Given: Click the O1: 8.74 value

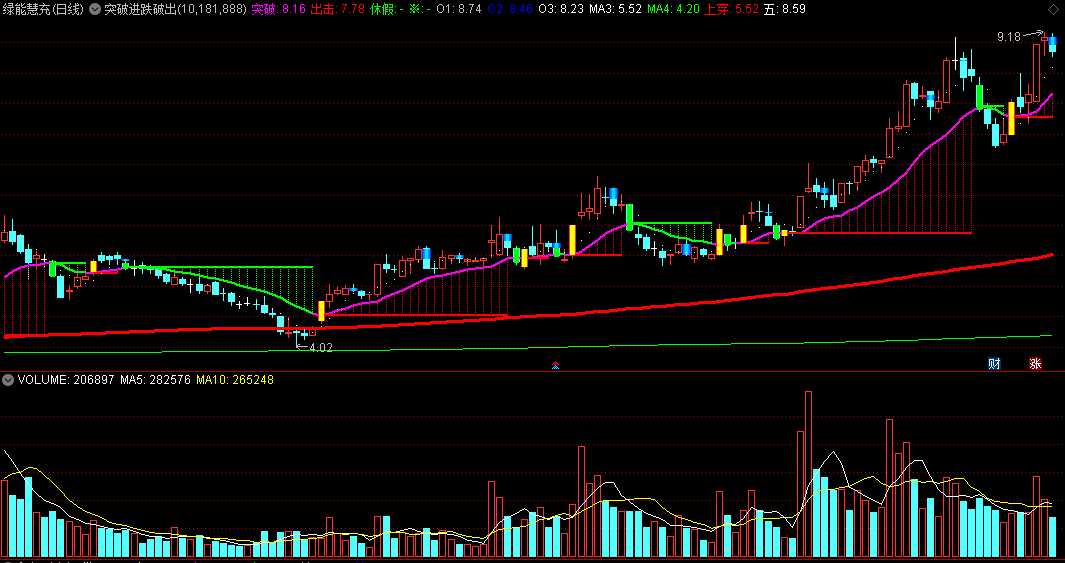Looking at the screenshot, I should (458, 10).
